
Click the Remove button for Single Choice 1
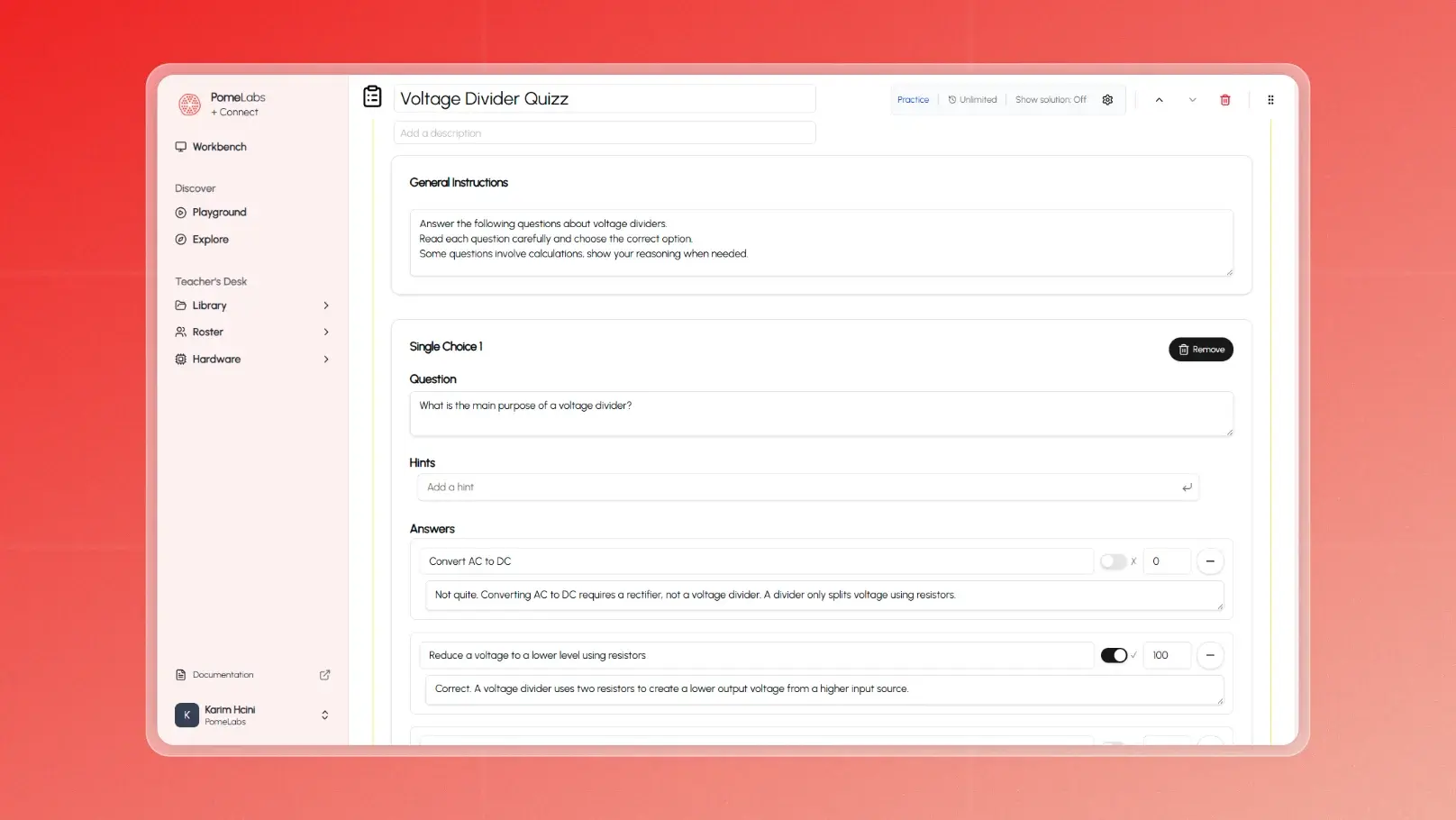[x=1200, y=350]
